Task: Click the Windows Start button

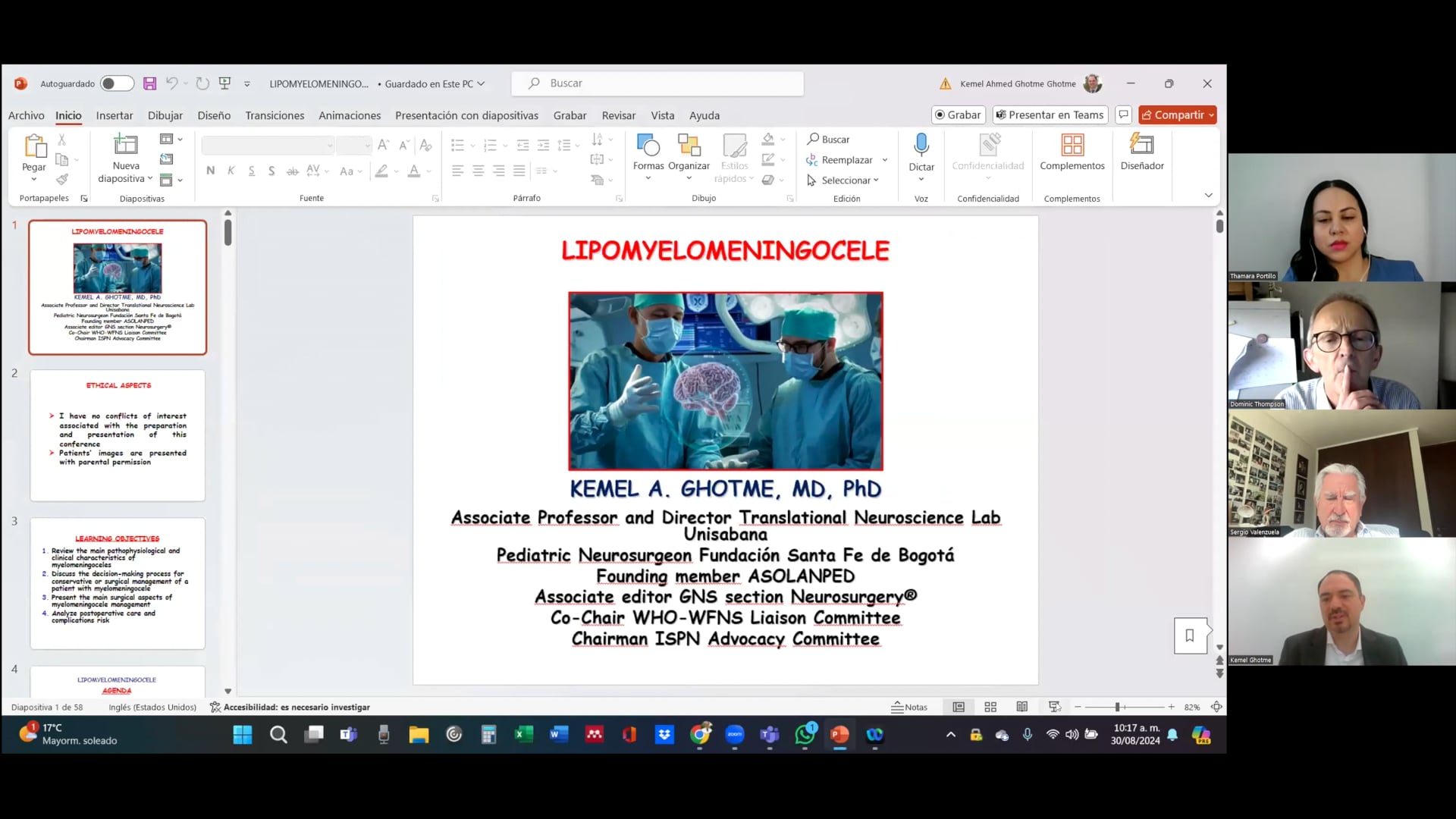Action: click(x=243, y=734)
